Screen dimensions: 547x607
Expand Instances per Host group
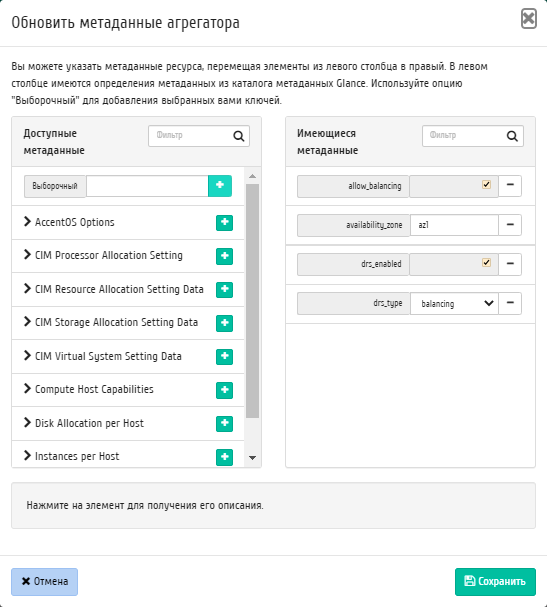77,456
